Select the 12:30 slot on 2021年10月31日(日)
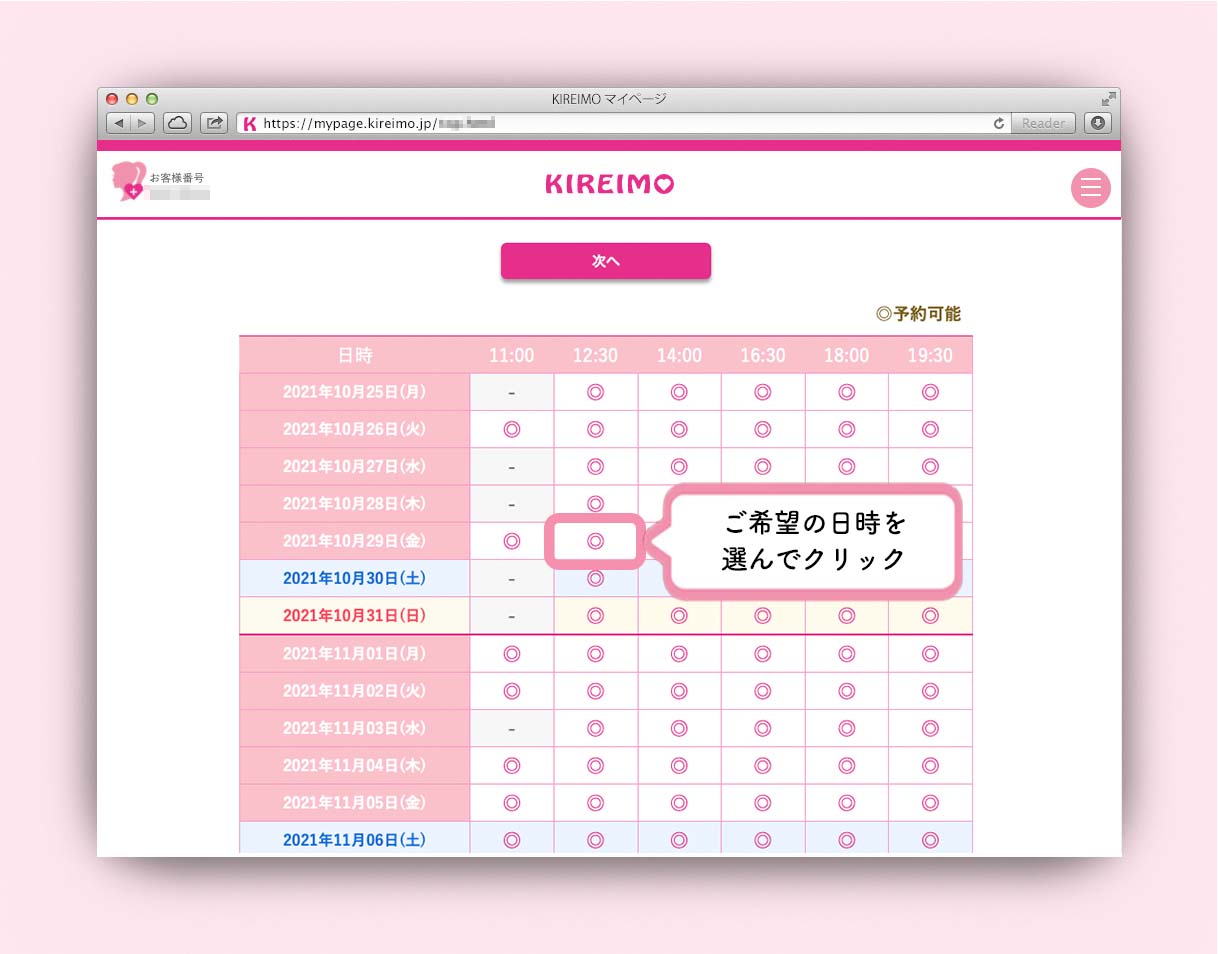Screen dimensions: 1218x954 pyautogui.click(x=596, y=616)
